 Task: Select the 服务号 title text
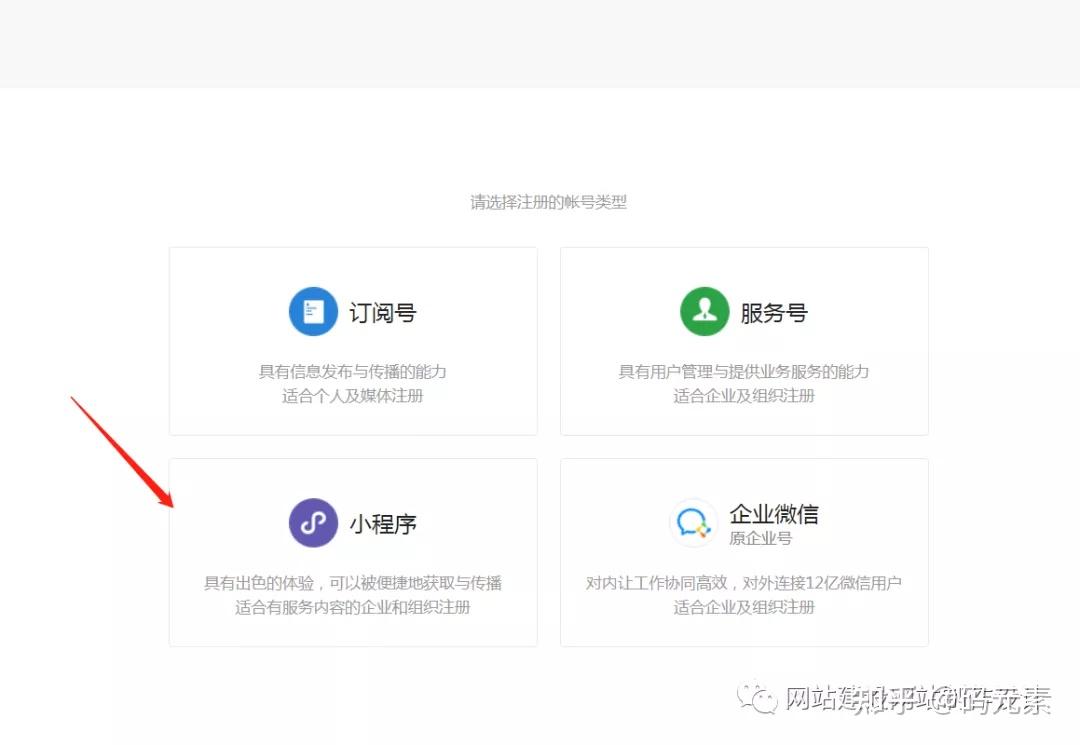click(774, 313)
